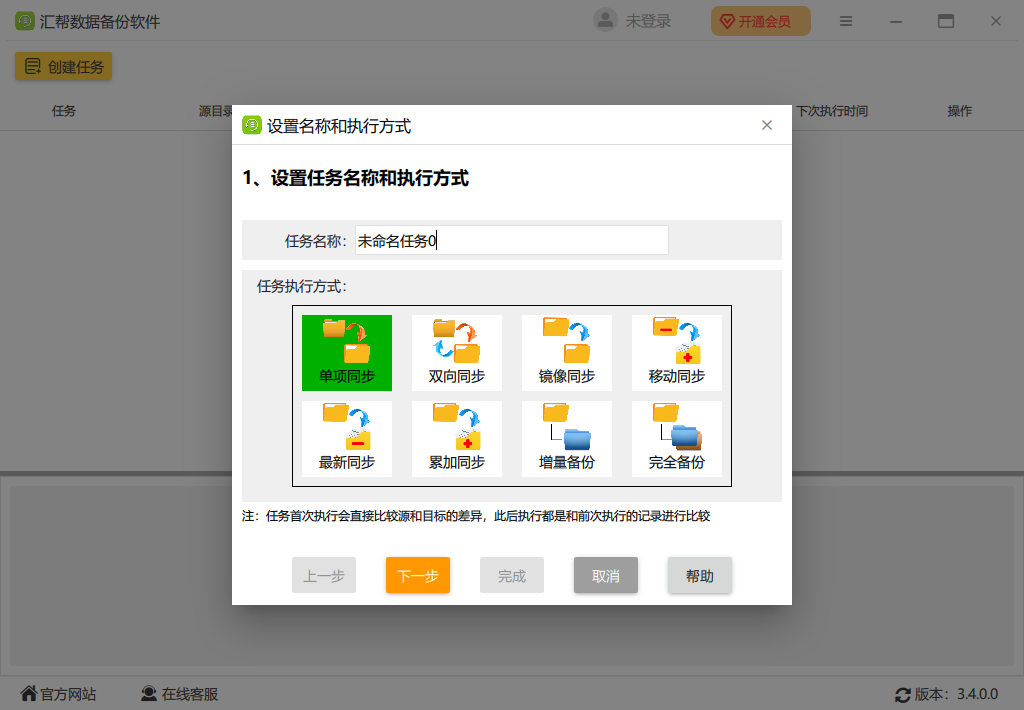The width and height of the screenshot is (1024, 710).
Task: Click the 开通会员 membership button
Action: click(760, 20)
